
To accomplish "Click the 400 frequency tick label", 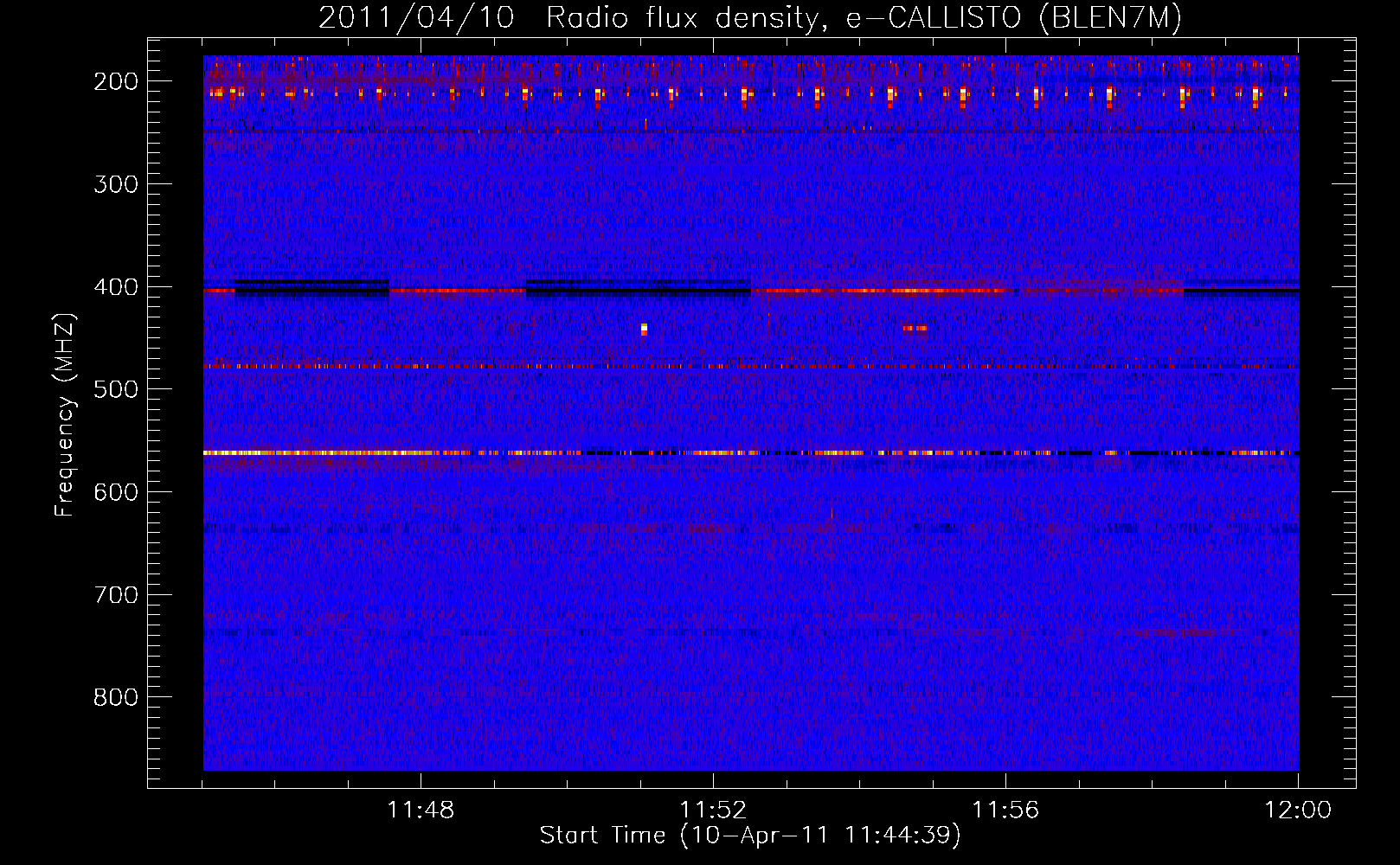I will coord(116,287).
